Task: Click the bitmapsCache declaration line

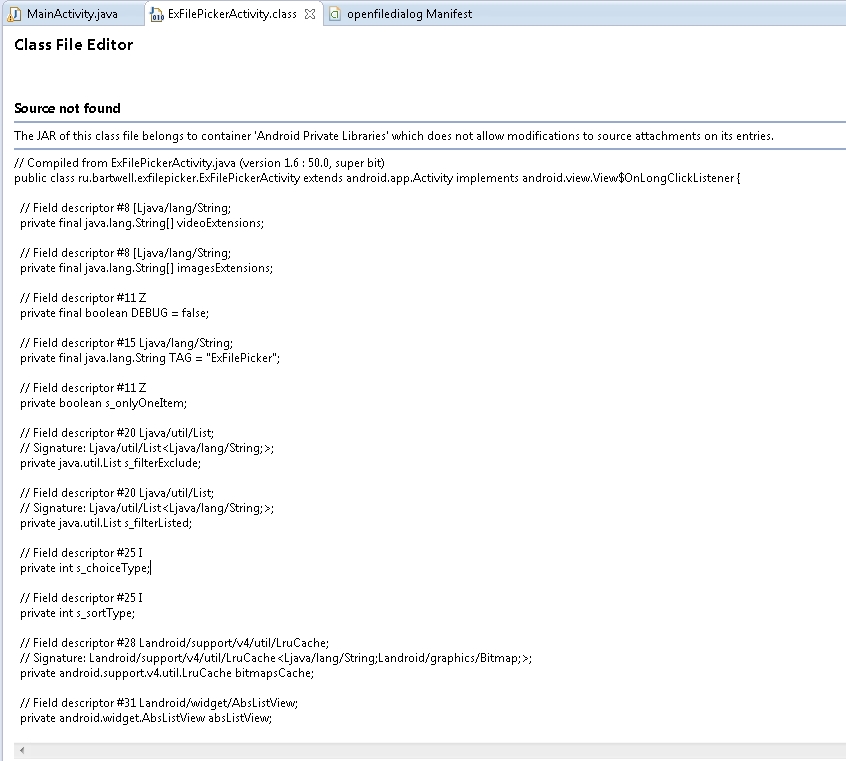Action: coord(167,673)
